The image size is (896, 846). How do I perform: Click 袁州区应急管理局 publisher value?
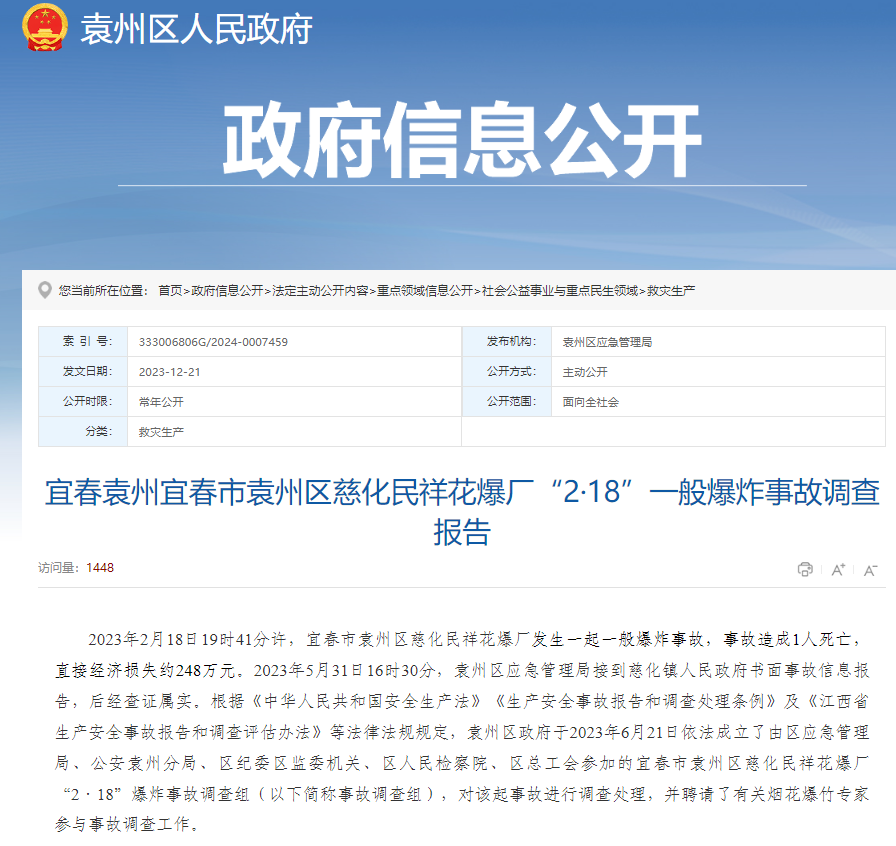[x=607, y=342]
